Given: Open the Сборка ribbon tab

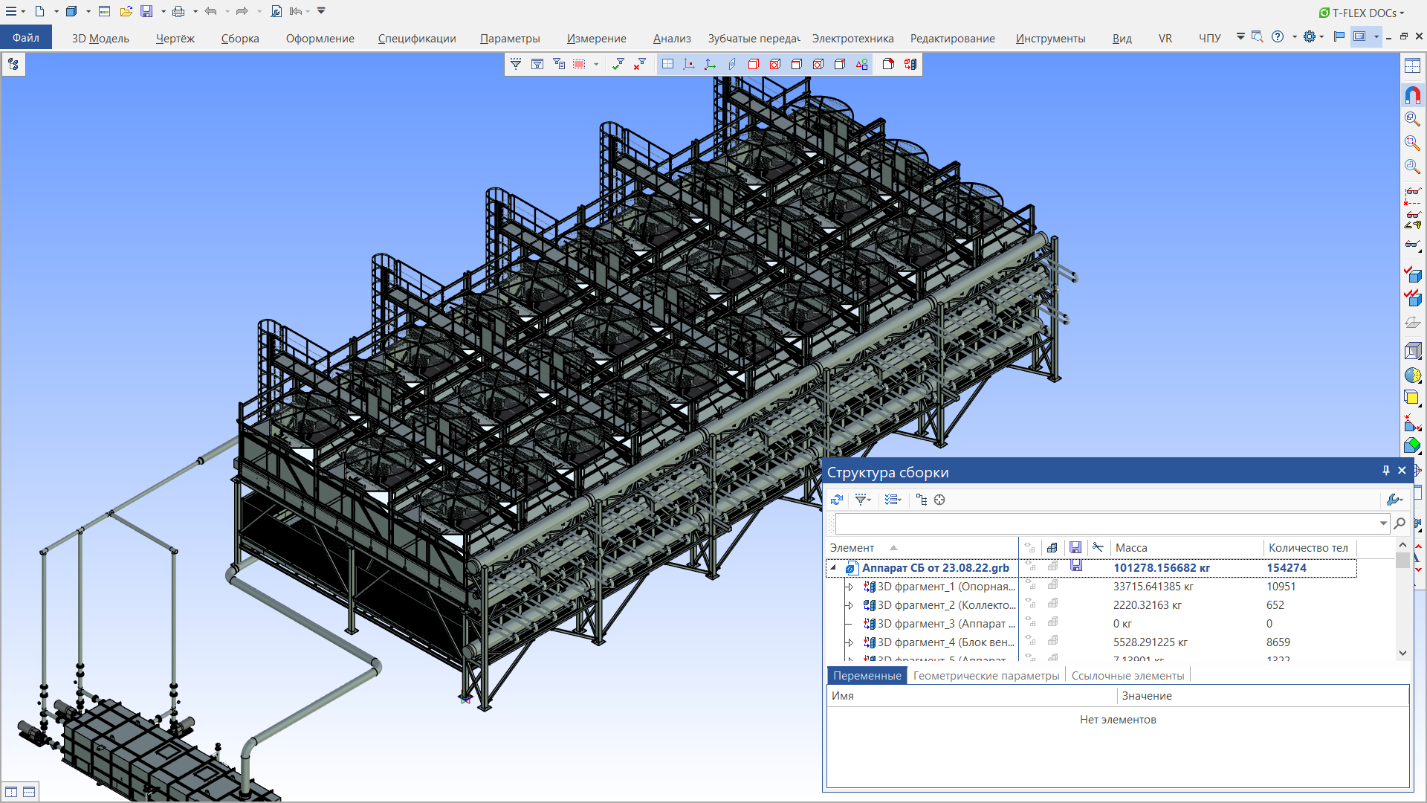Looking at the screenshot, I should click(x=240, y=38).
